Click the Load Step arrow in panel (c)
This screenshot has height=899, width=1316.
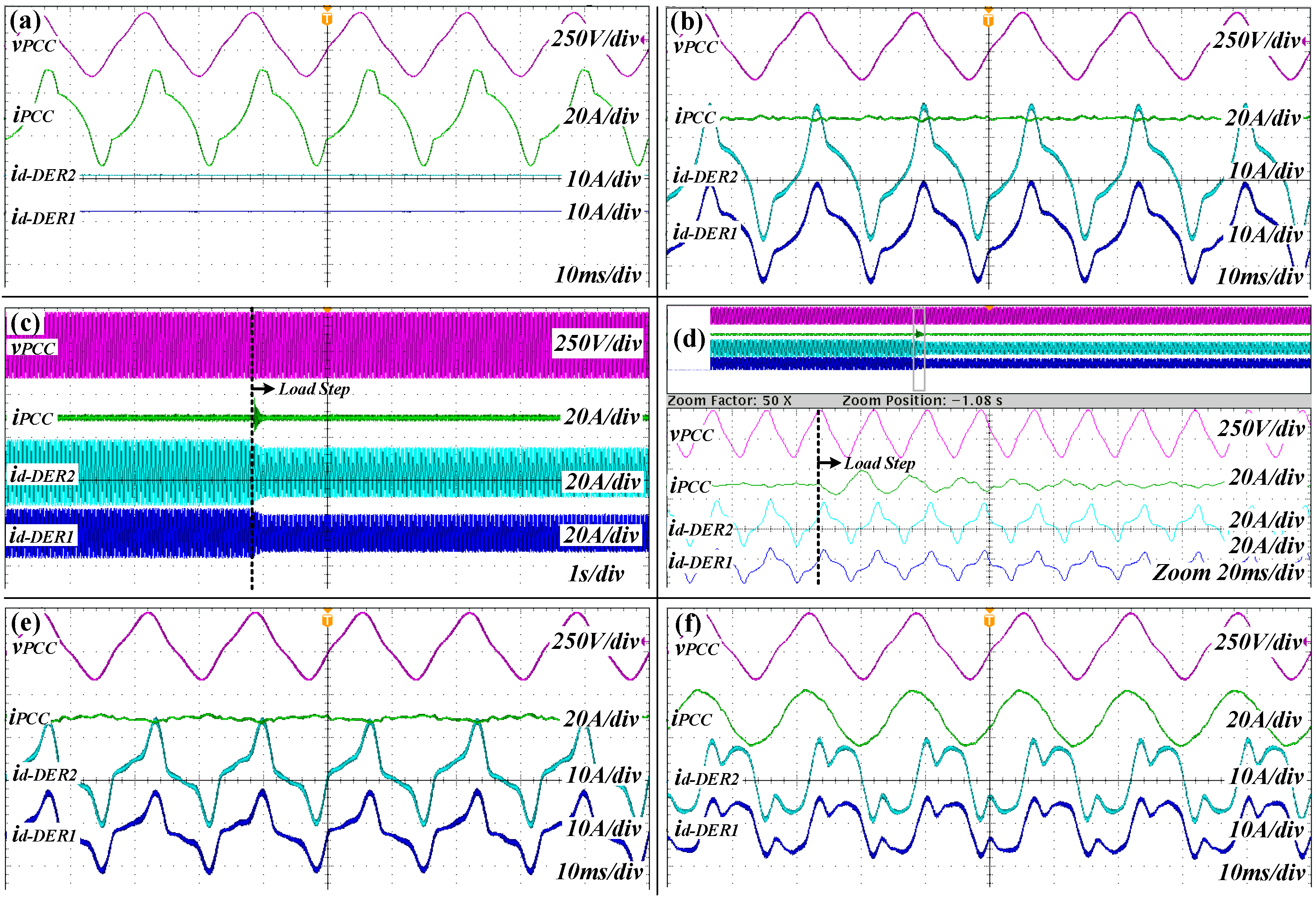[x=263, y=389]
